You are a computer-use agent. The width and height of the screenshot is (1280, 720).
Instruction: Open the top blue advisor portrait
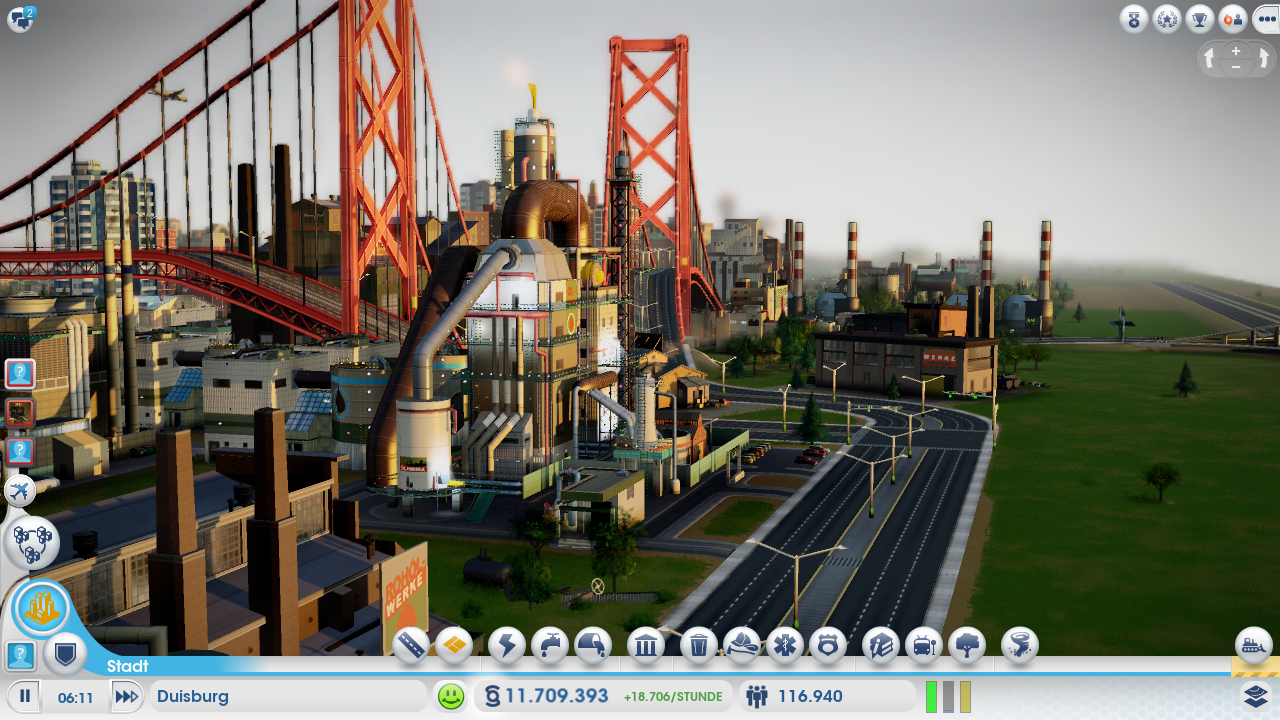(20, 375)
